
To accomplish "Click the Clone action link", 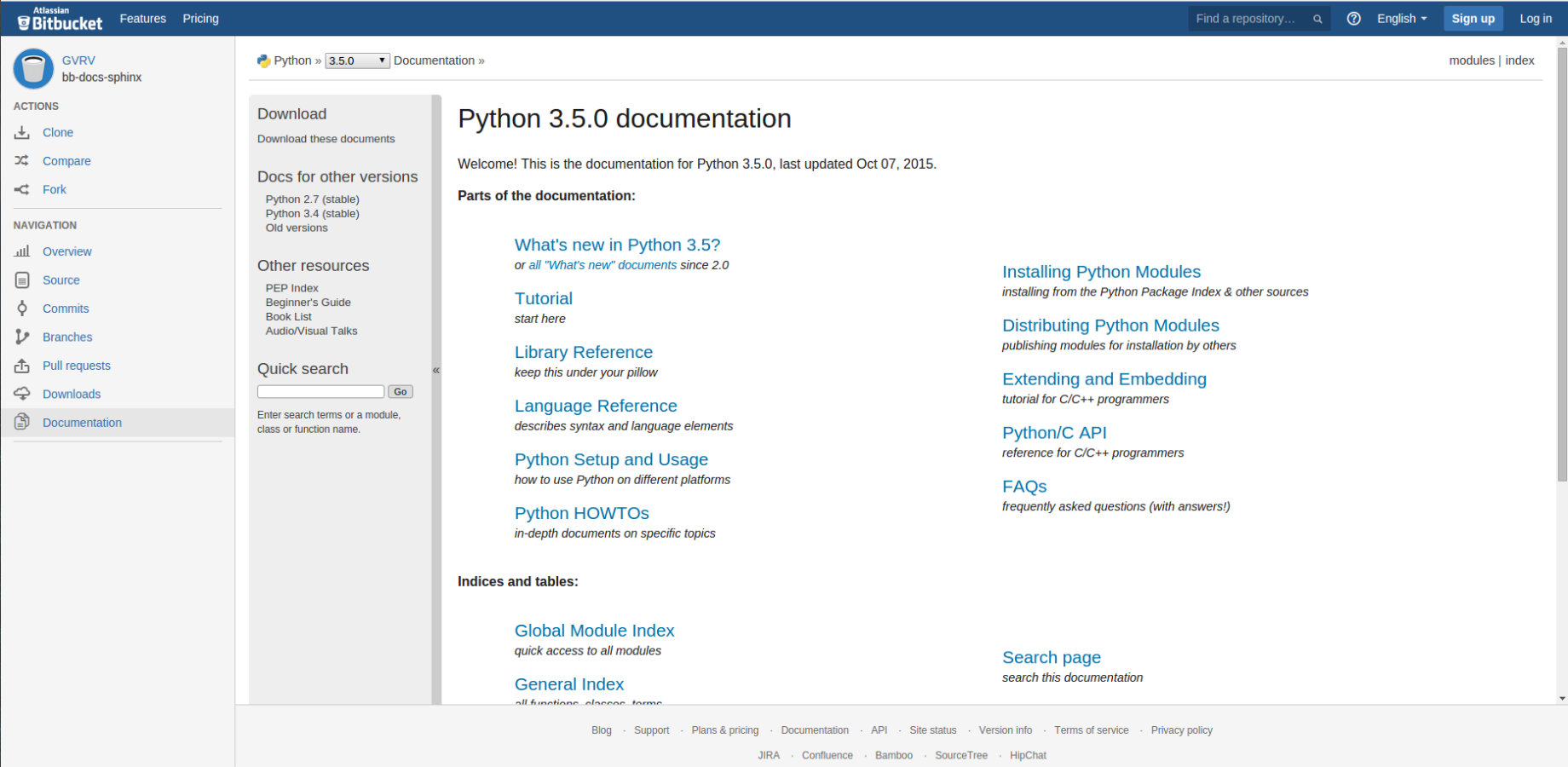I will [x=58, y=132].
